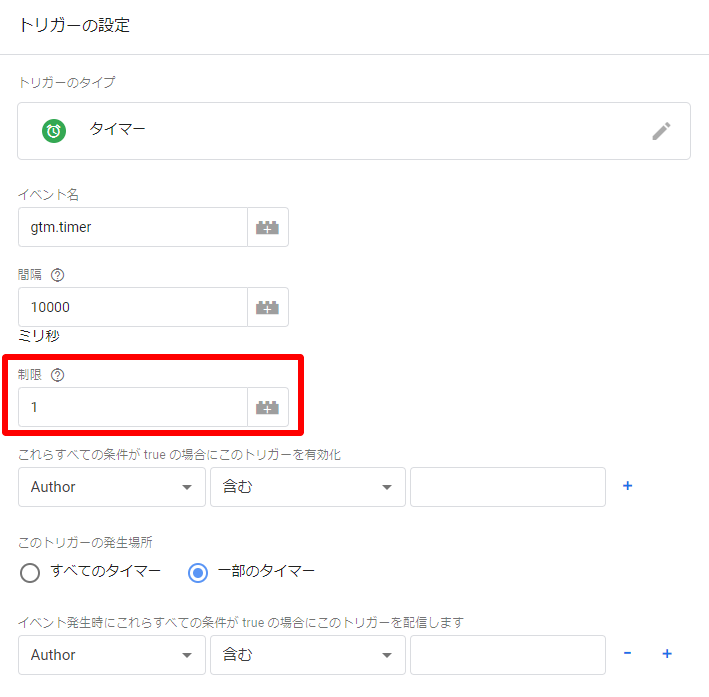This screenshot has height=697, width=709.
Task: Click the トリガーの設定 heading
Action: point(74,25)
